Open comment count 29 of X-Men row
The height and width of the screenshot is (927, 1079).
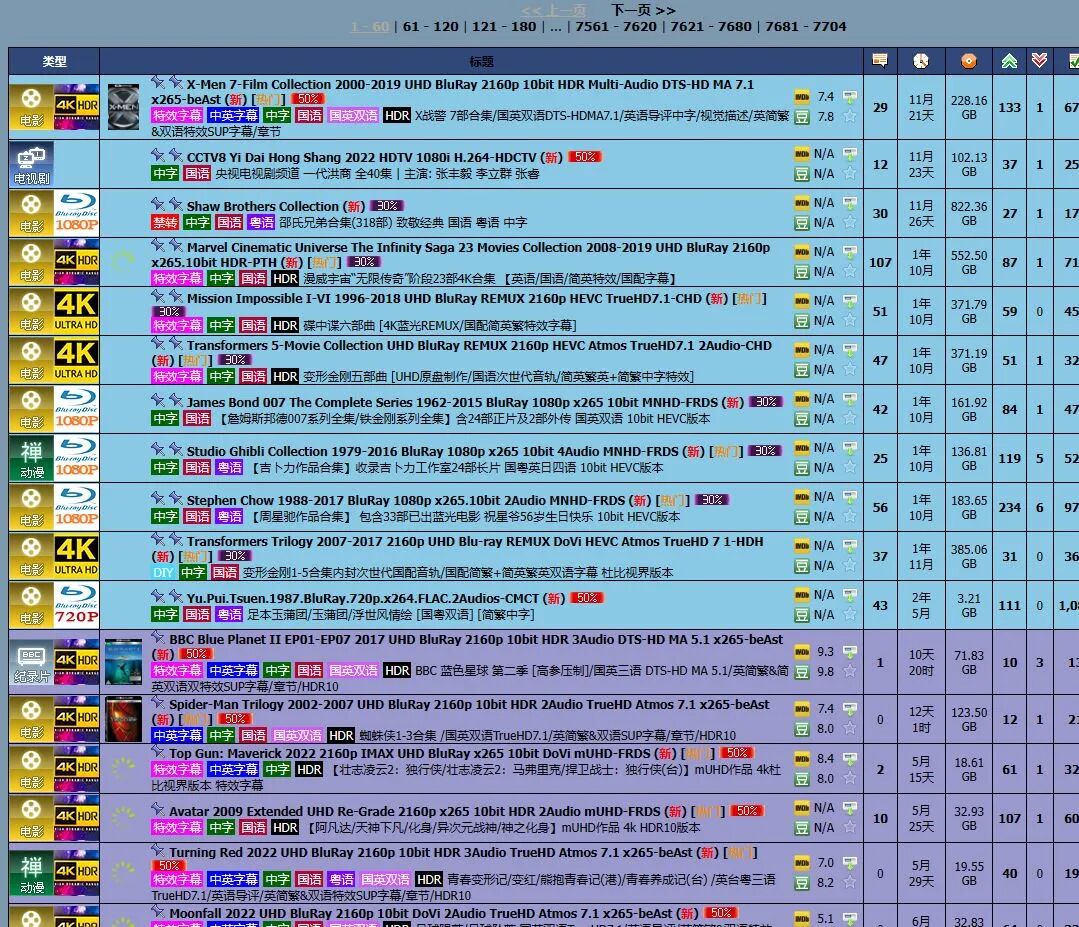(x=880, y=107)
